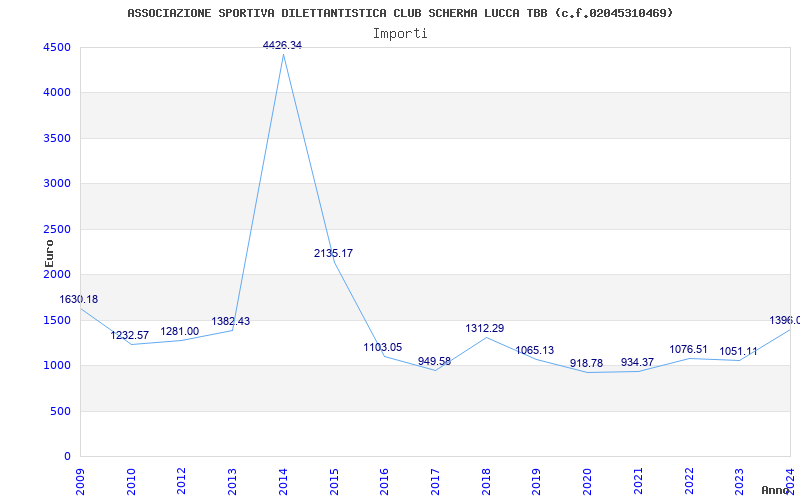Select data label 918.78
Image resolution: width=800 pixels, height=500 pixels.
click(586, 364)
